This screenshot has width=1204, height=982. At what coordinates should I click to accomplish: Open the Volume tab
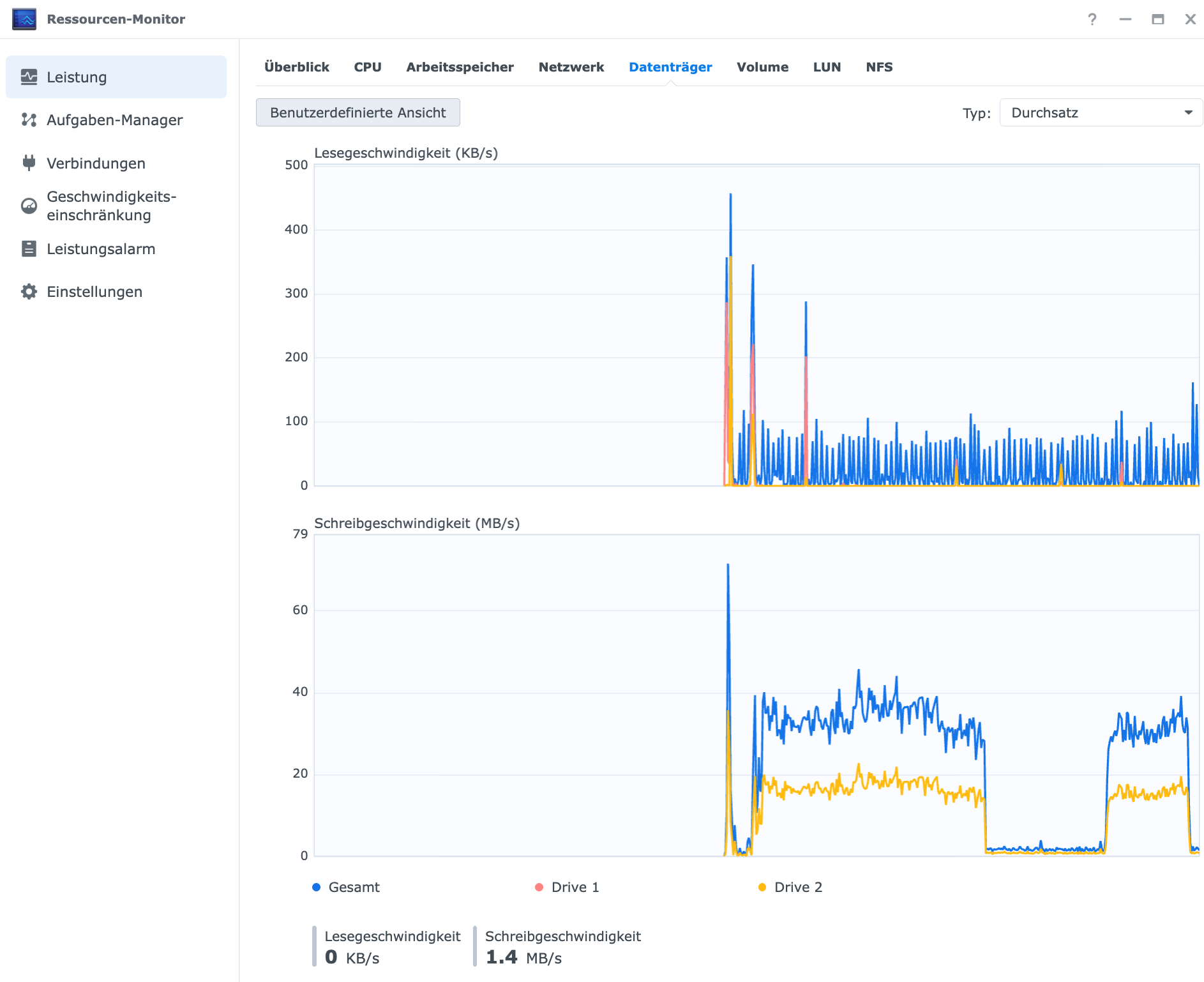click(x=762, y=67)
